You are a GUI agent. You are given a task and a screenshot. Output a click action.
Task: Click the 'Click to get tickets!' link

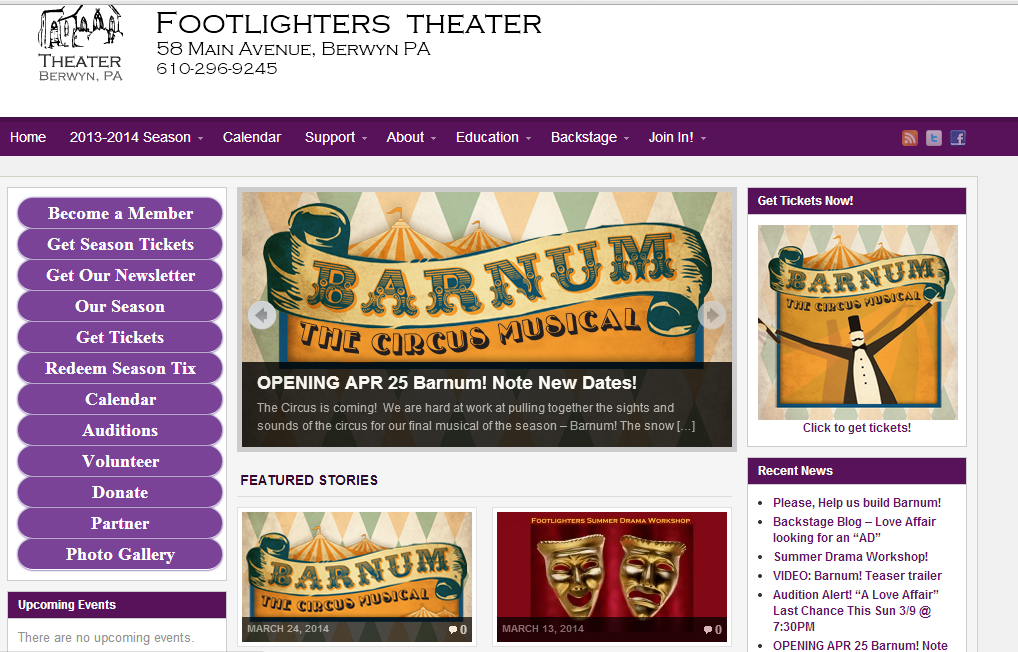click(x=856, y=428)
